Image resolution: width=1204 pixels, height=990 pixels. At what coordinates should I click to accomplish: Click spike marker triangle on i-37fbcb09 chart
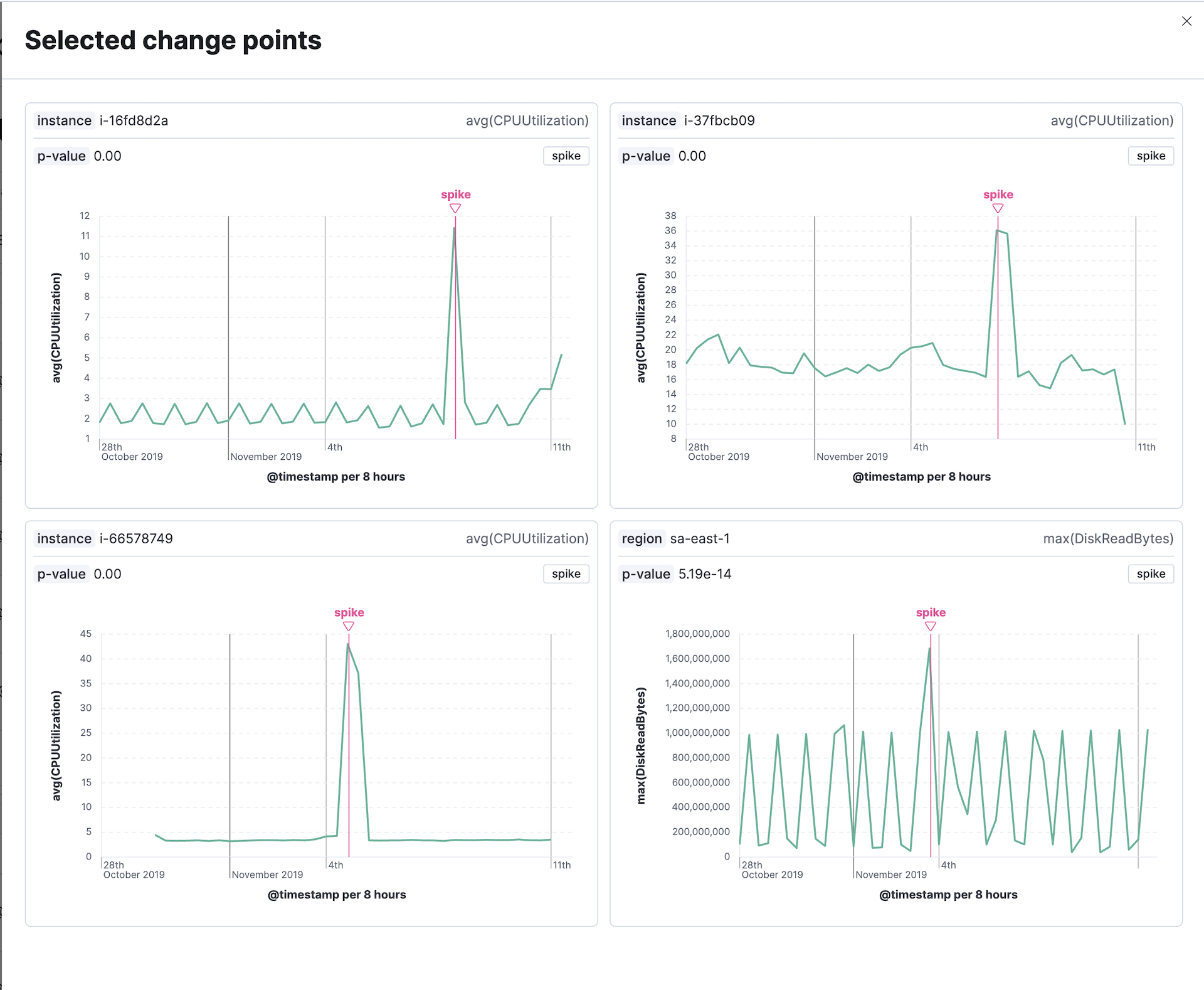click(998, 208)
